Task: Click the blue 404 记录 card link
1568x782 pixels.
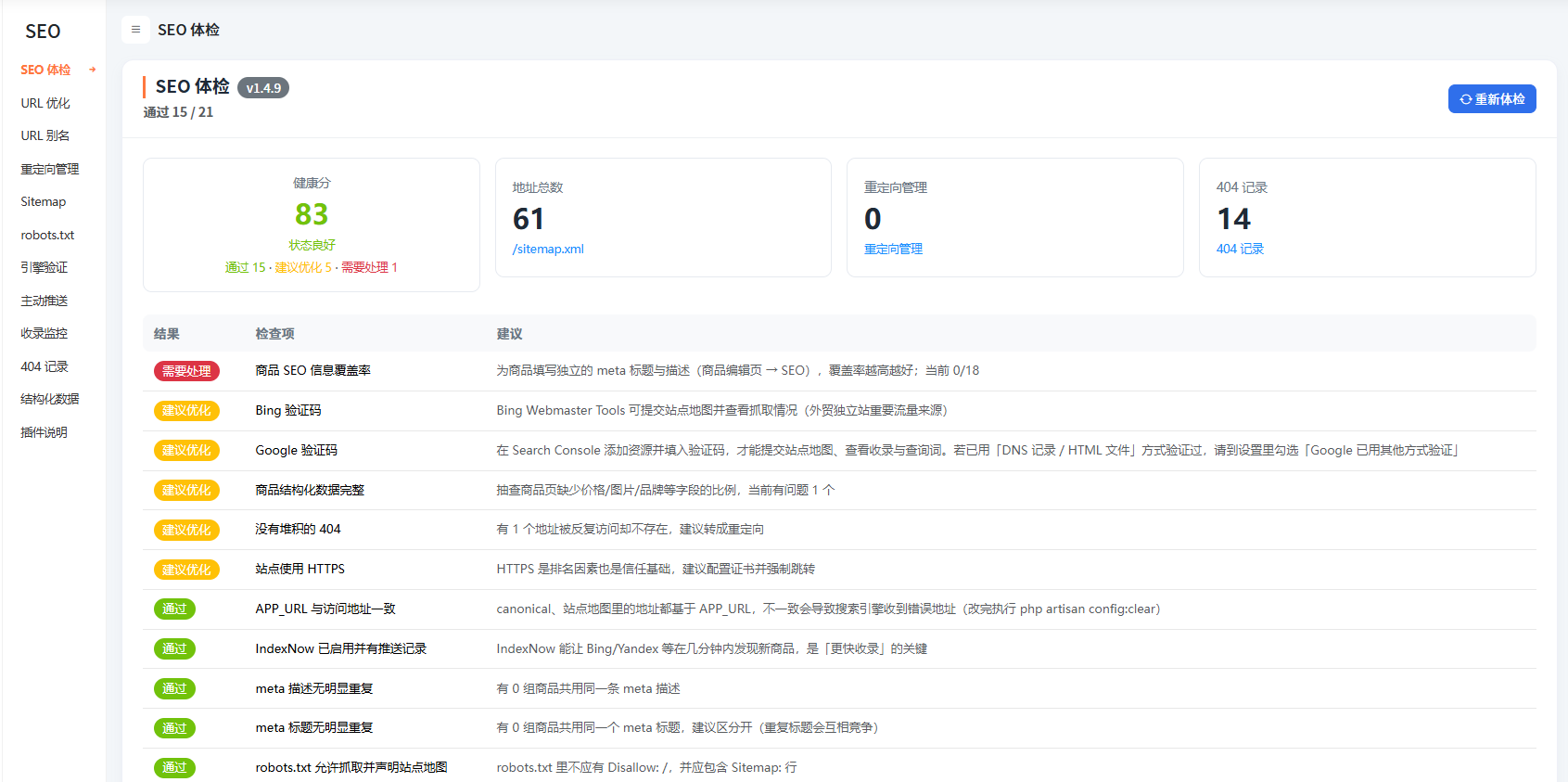Action: coord(1240,249)
